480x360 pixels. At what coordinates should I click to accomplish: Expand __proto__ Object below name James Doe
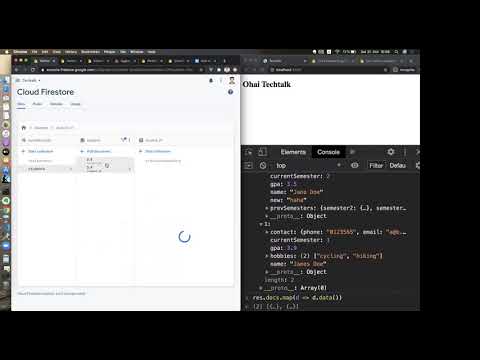(267, 272)
